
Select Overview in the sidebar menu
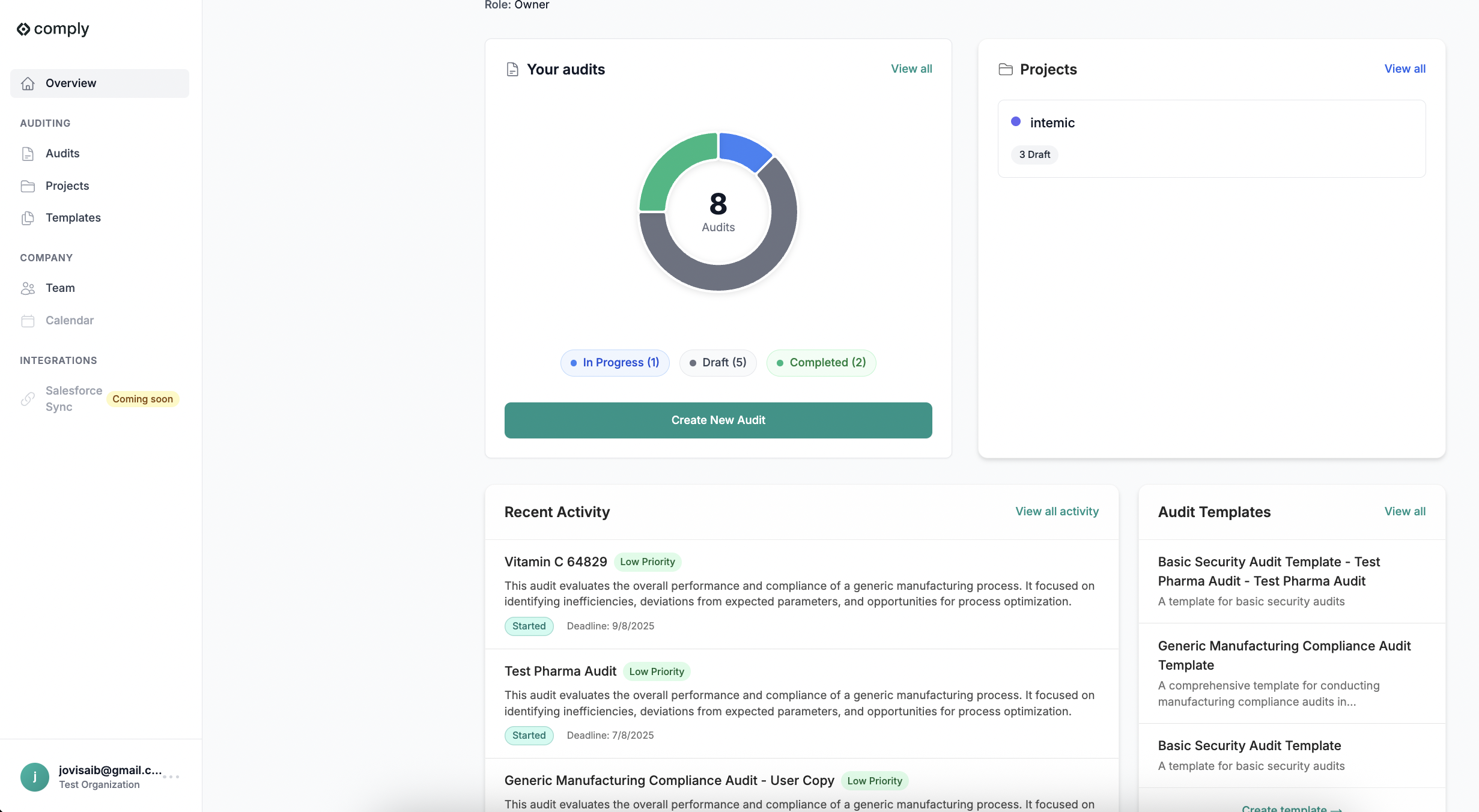point(71,83)
